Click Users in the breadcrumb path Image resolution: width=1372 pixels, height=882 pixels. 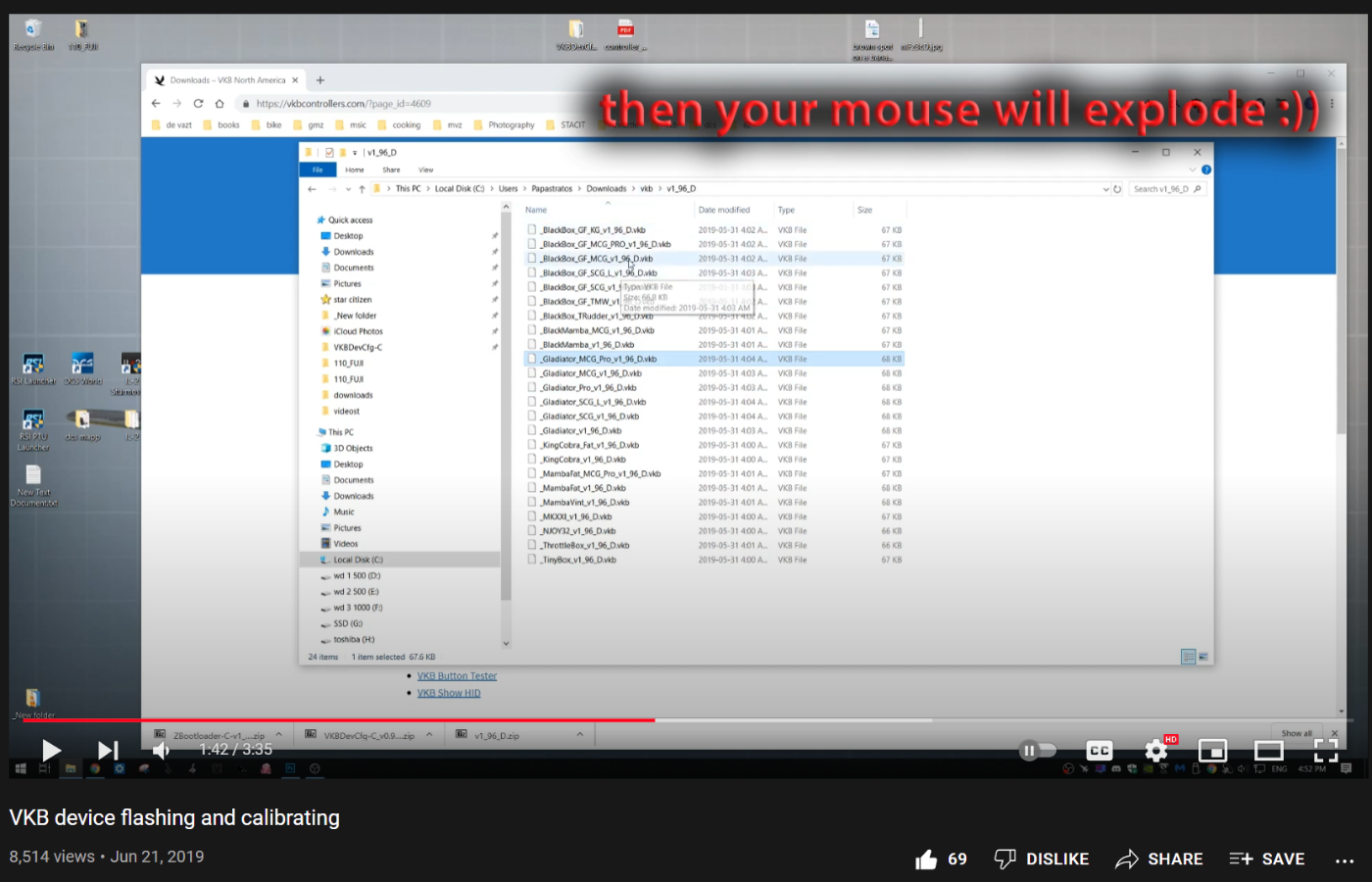click(x=508, y=189)
